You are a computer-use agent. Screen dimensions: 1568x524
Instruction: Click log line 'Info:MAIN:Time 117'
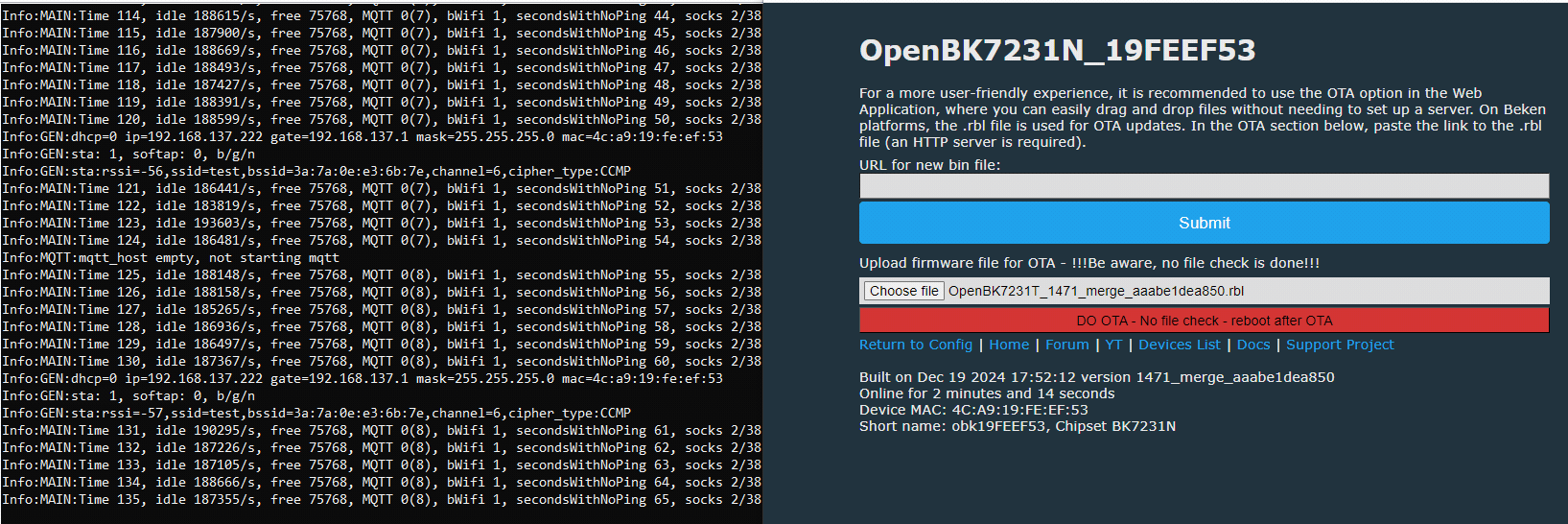[x=382, y=67]
